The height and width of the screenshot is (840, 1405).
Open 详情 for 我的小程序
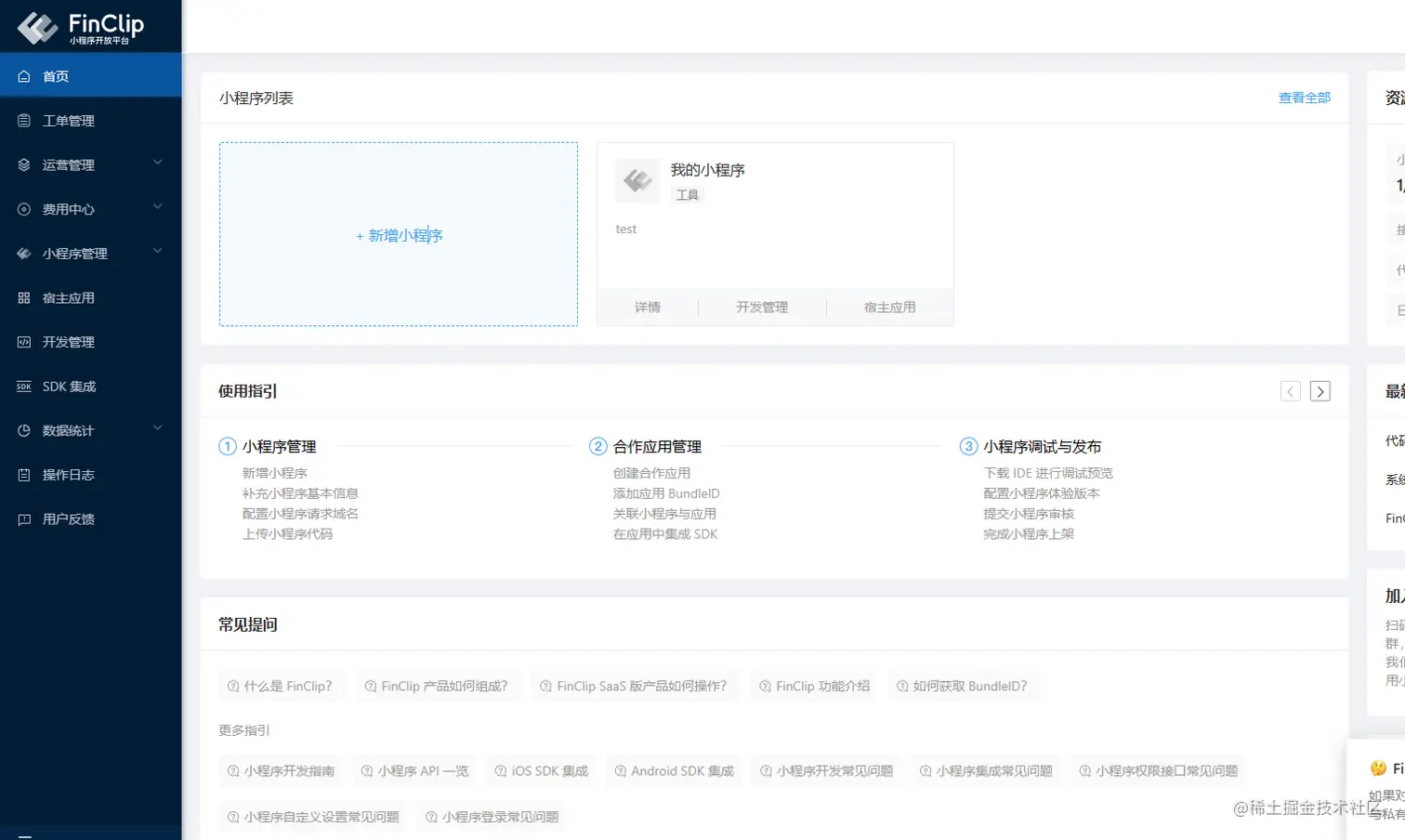coord(648,308)
